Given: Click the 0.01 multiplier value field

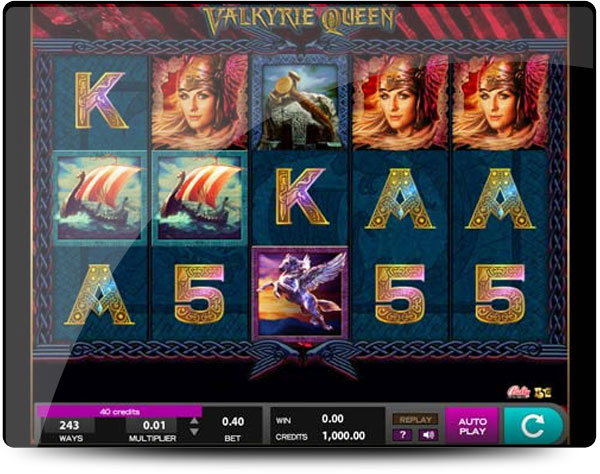Looking at the screenshot, I should [154, 425].
